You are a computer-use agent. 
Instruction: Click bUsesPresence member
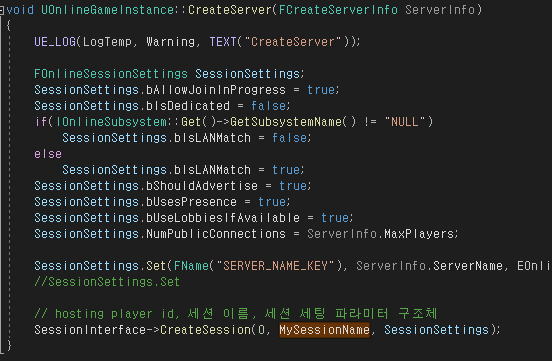191,202
